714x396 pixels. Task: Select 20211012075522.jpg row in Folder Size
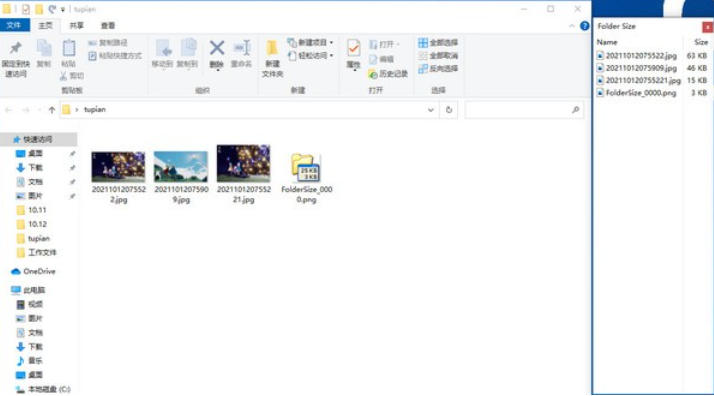(652, 56)
